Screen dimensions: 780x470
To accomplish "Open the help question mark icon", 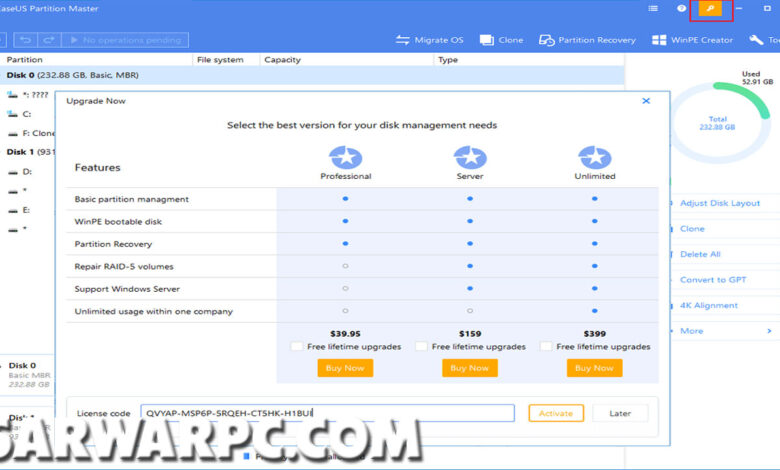I will point(682,8).
